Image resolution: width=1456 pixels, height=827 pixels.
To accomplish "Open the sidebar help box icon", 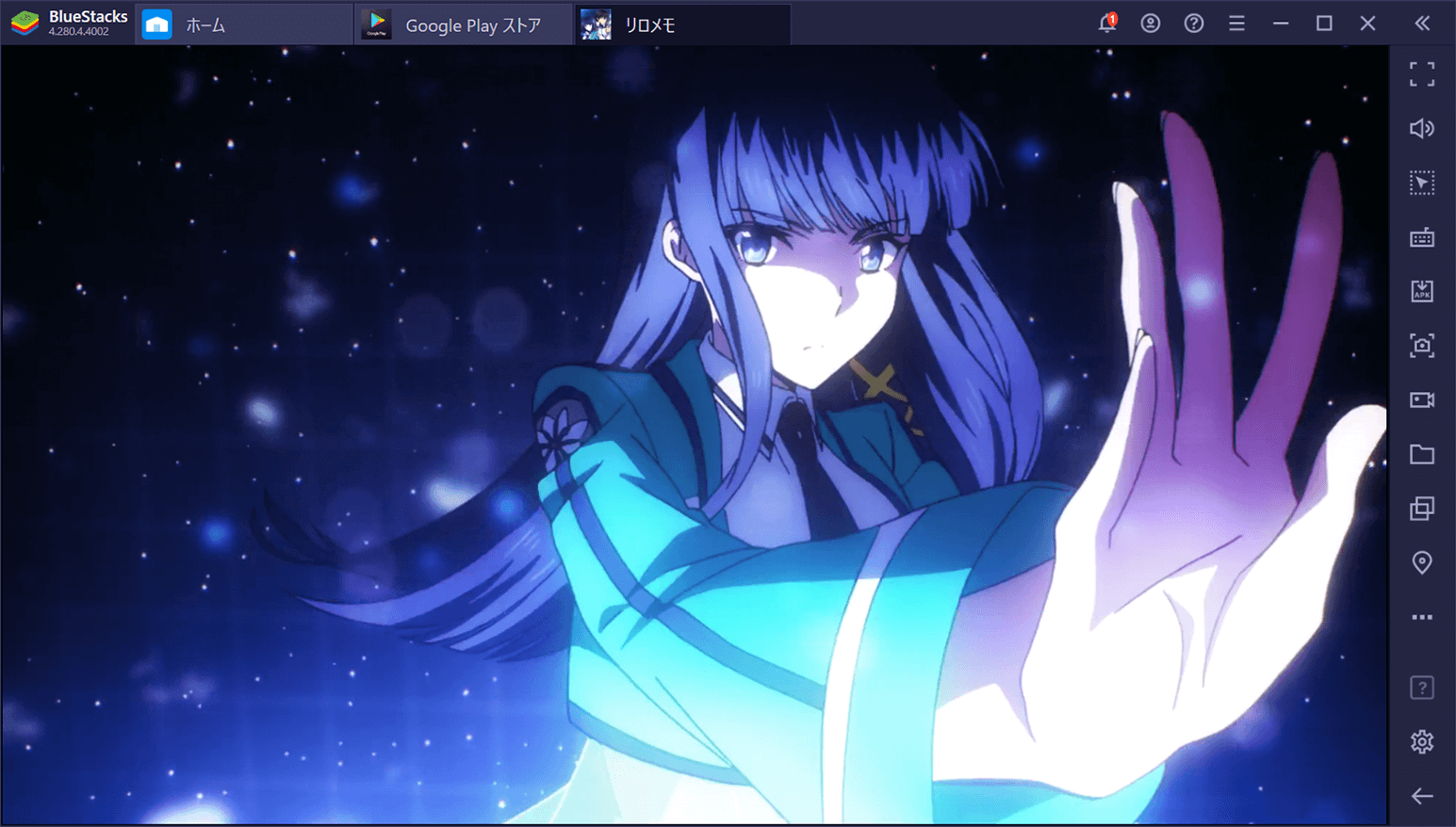I will click(x=1422, y=688).
